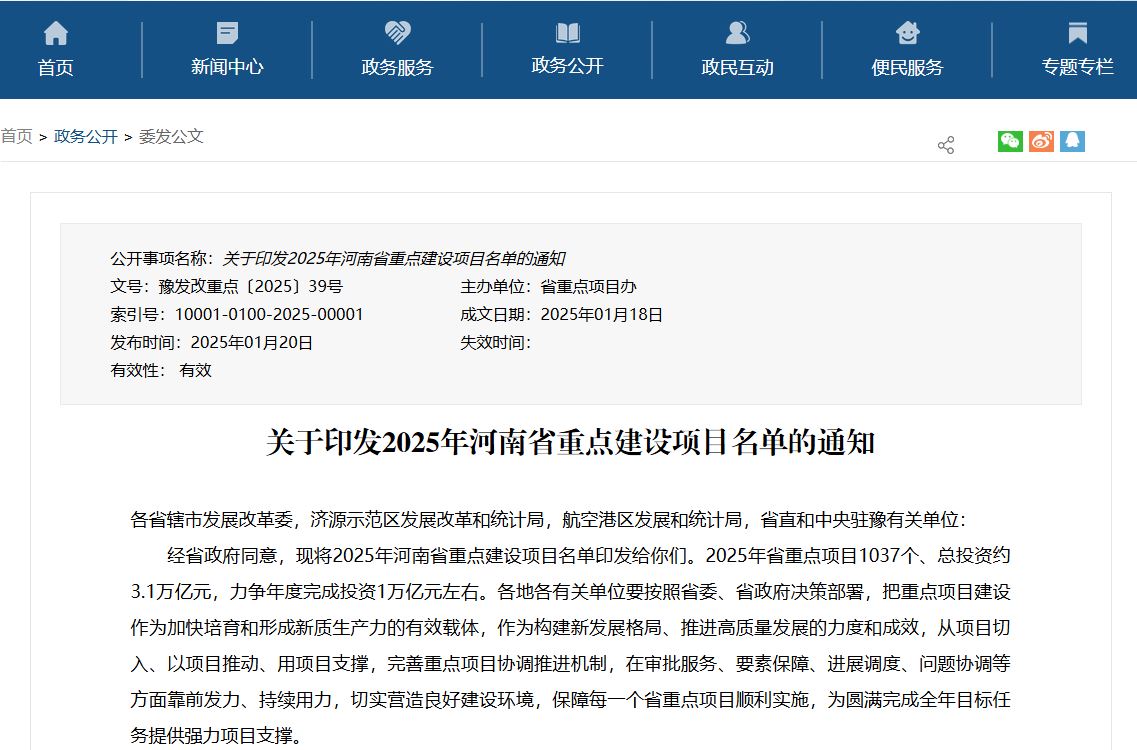Go to 首页 in the breadcrumb trail

(16, 136)
